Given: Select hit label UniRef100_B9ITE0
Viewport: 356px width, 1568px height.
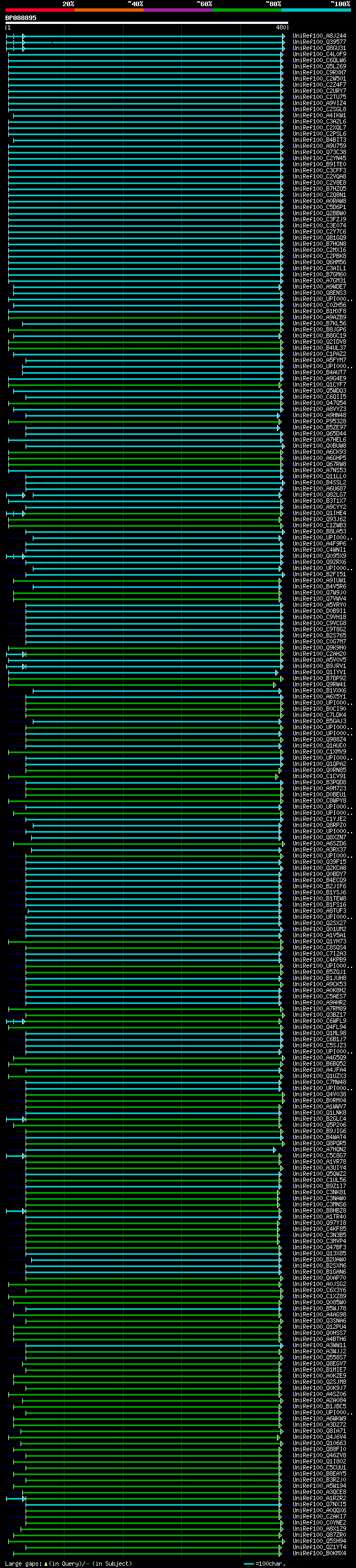Looking at the screenshot, I should pos(319,164).
